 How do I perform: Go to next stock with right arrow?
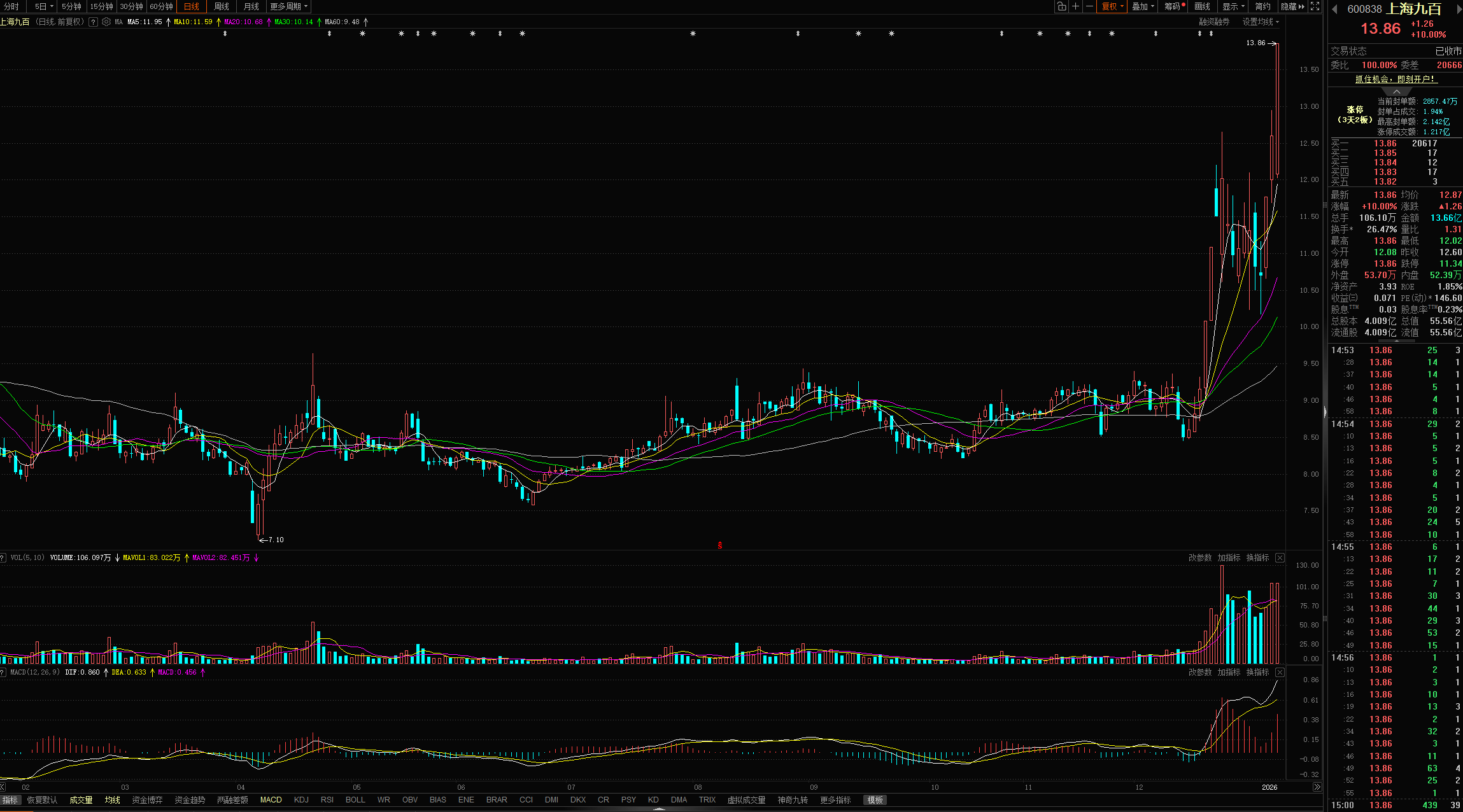1459,9
